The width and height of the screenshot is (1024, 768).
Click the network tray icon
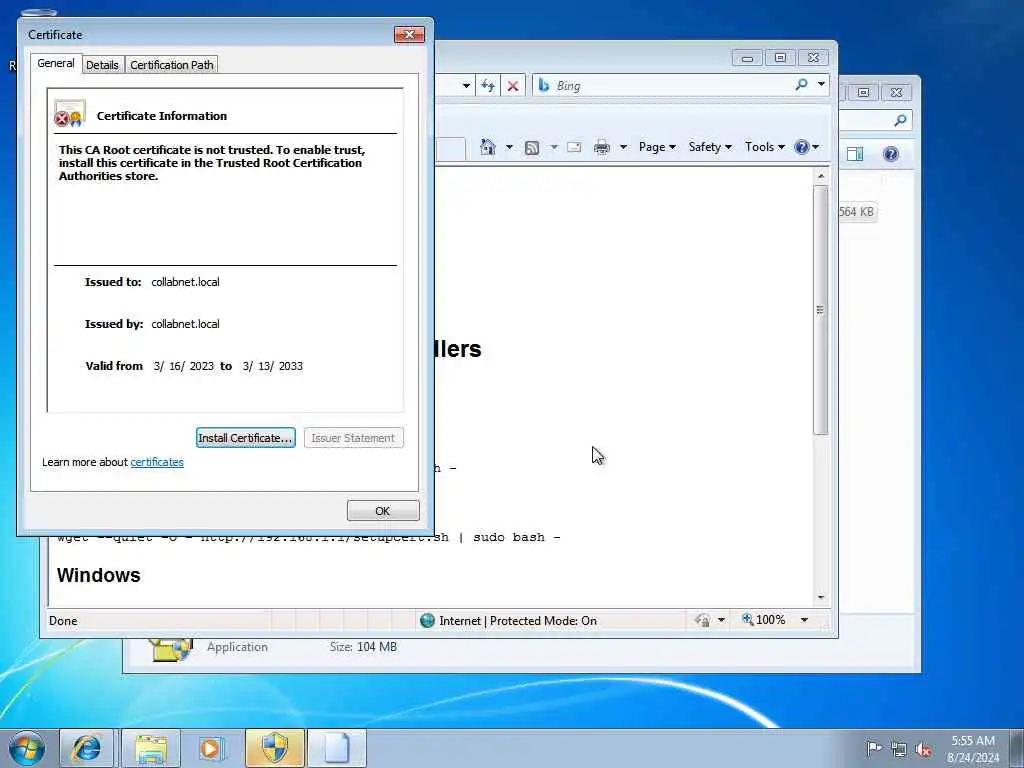(899, 749)
